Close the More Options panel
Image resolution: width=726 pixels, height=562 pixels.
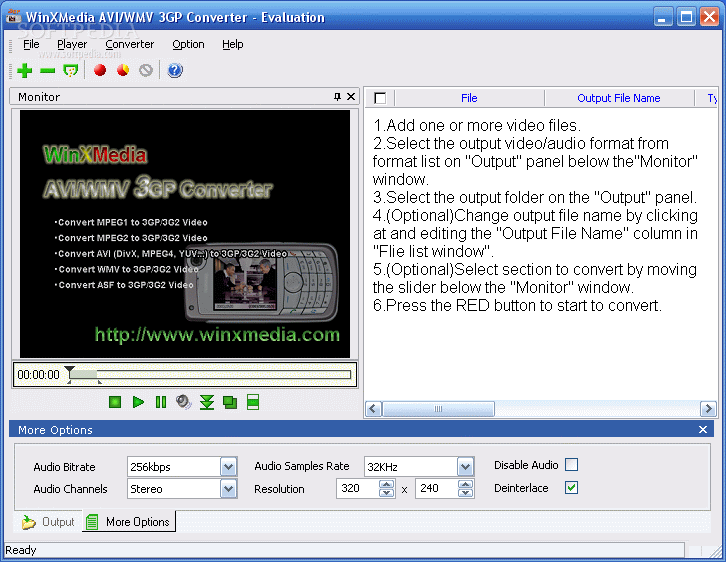click(x=703, y=430)
